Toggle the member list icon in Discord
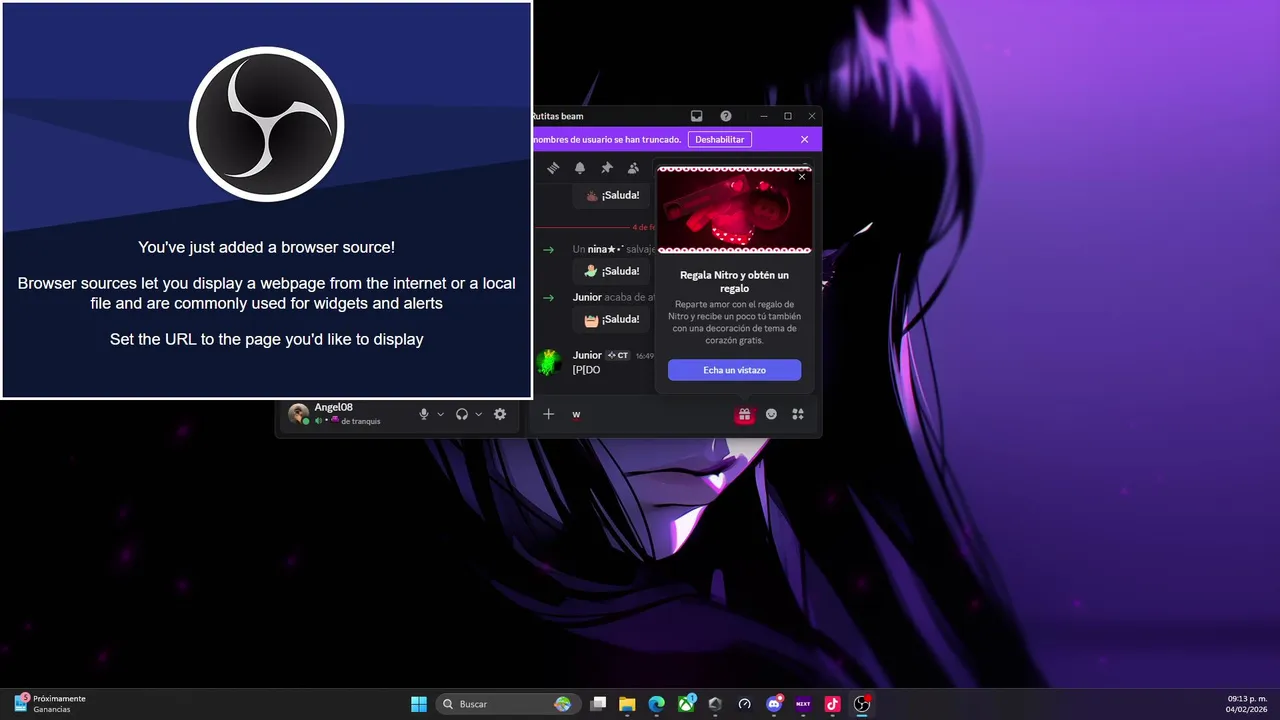This screenshot has width=1280, height=720. click(633, 168)
